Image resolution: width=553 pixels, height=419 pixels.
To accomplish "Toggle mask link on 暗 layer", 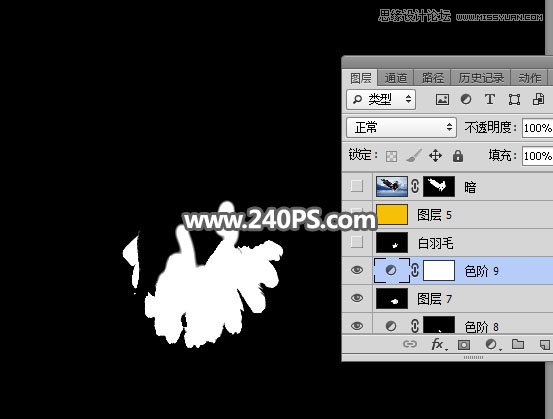I will click(x=415, y=186).
